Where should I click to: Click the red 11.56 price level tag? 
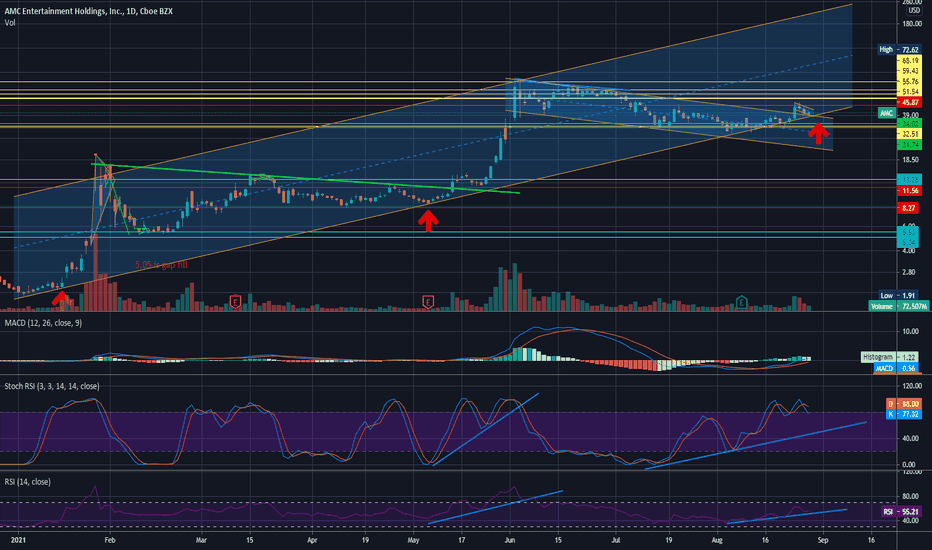910,191
